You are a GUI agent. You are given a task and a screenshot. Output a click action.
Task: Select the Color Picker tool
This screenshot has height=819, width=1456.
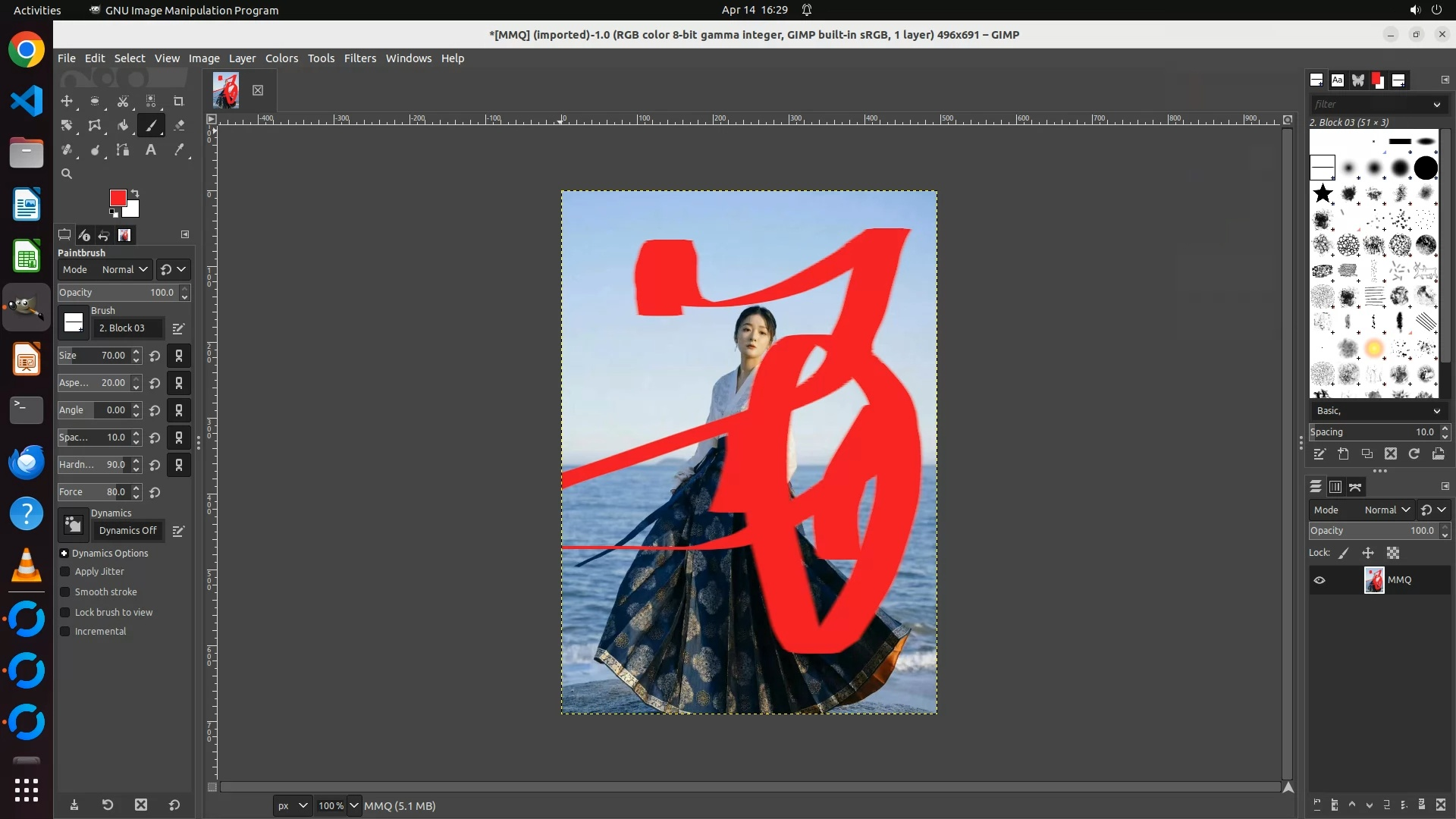point(179,149)
